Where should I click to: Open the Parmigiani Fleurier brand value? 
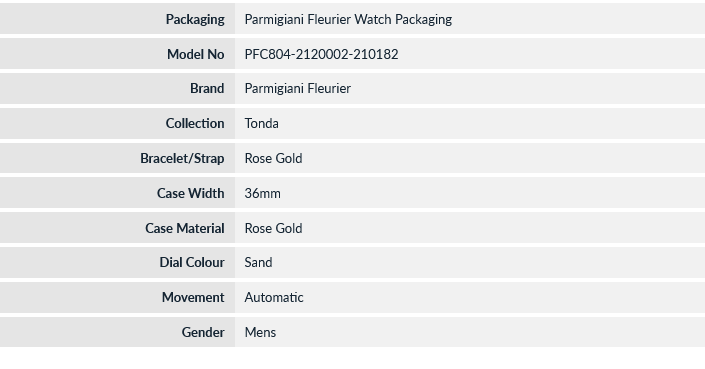[x=297, y=89]
